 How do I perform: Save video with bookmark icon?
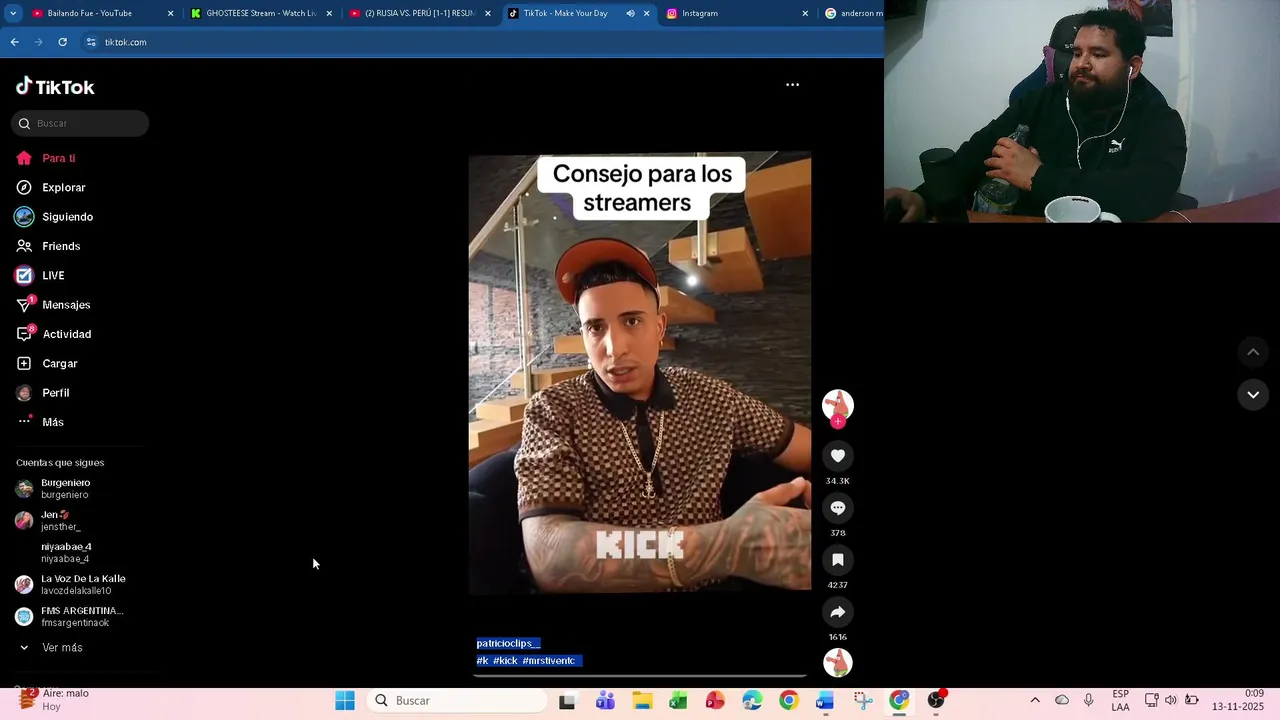coord(838,560)
